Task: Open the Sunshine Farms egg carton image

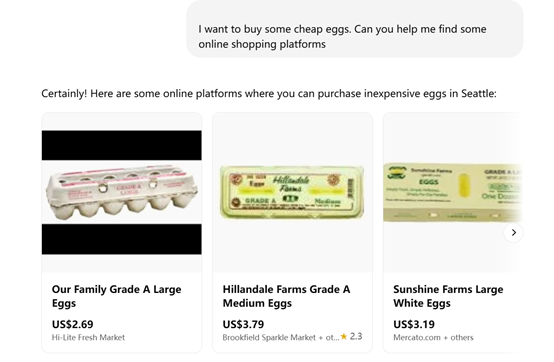Action: [452, 192]
